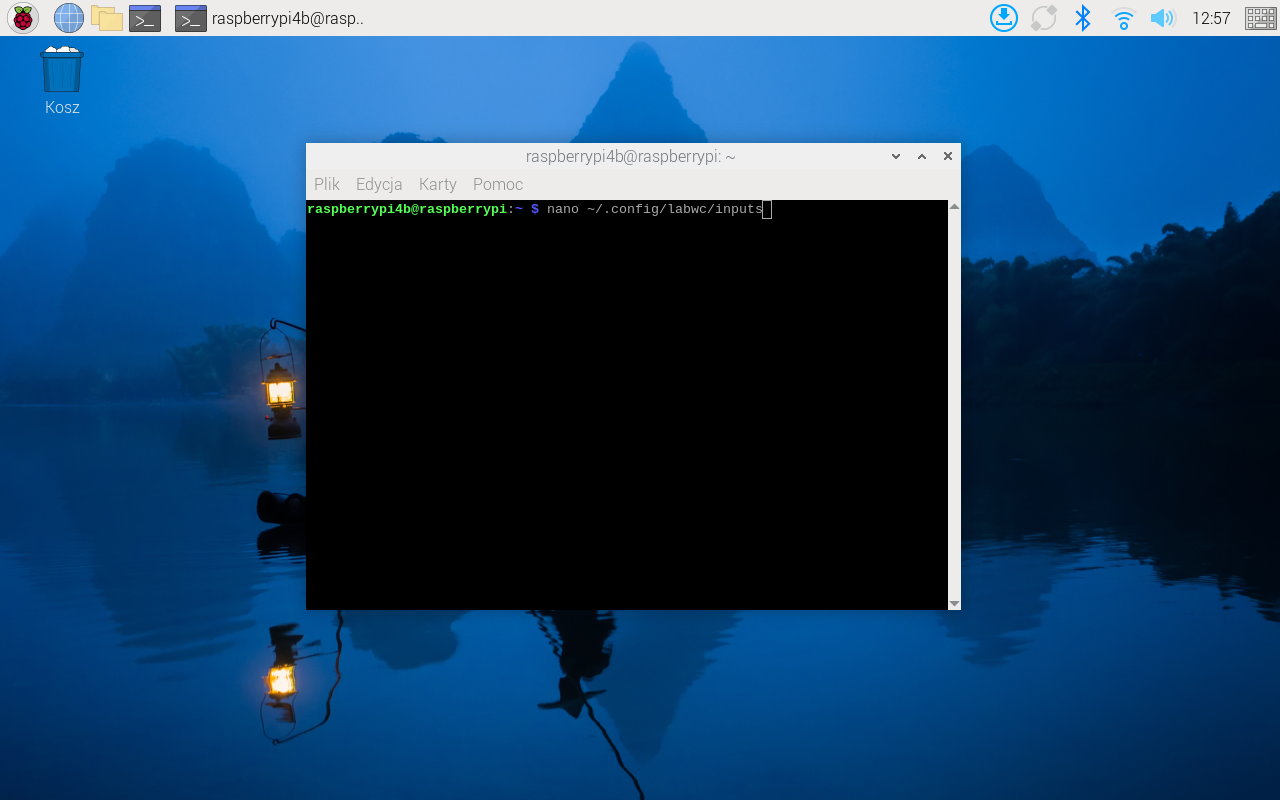Open the on-screen keyboard icon

point(1260,18)
